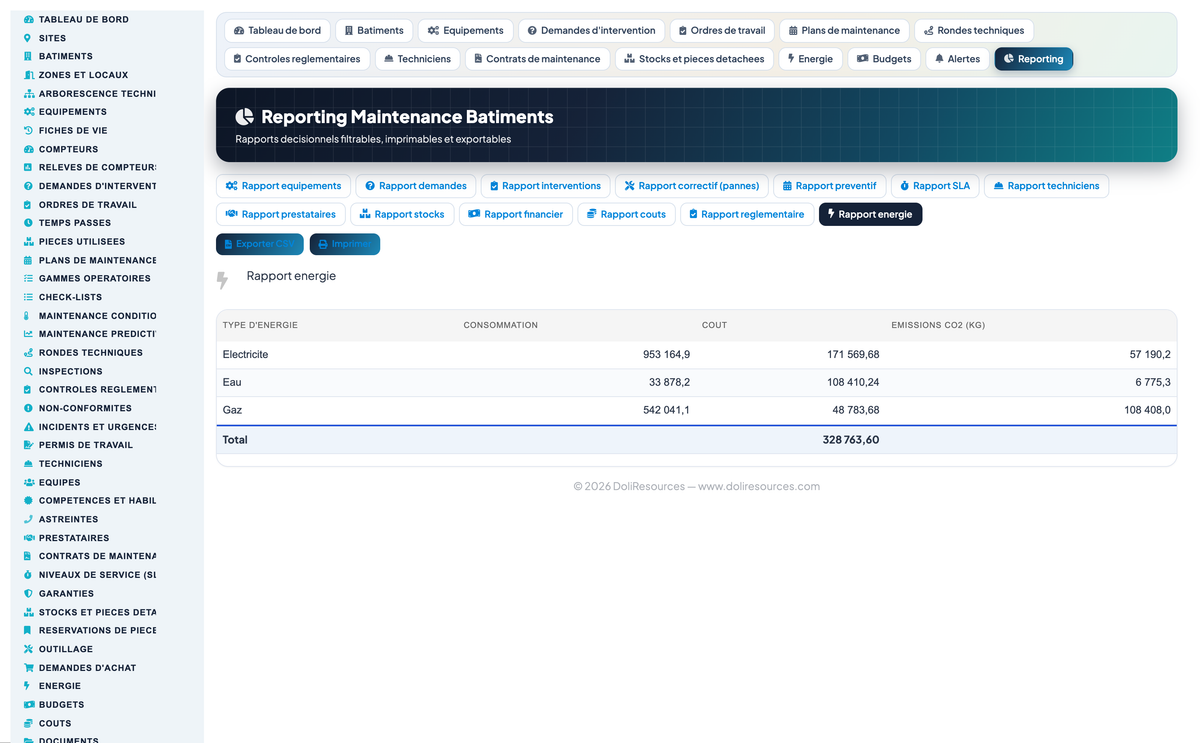Open the Rapport couts report
The image size is (1200, 743).
626,214
